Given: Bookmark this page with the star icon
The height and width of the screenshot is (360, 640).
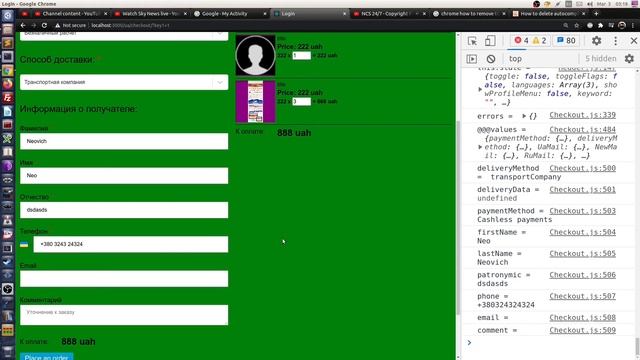Looking at the screenshot, I should [576, 25].
